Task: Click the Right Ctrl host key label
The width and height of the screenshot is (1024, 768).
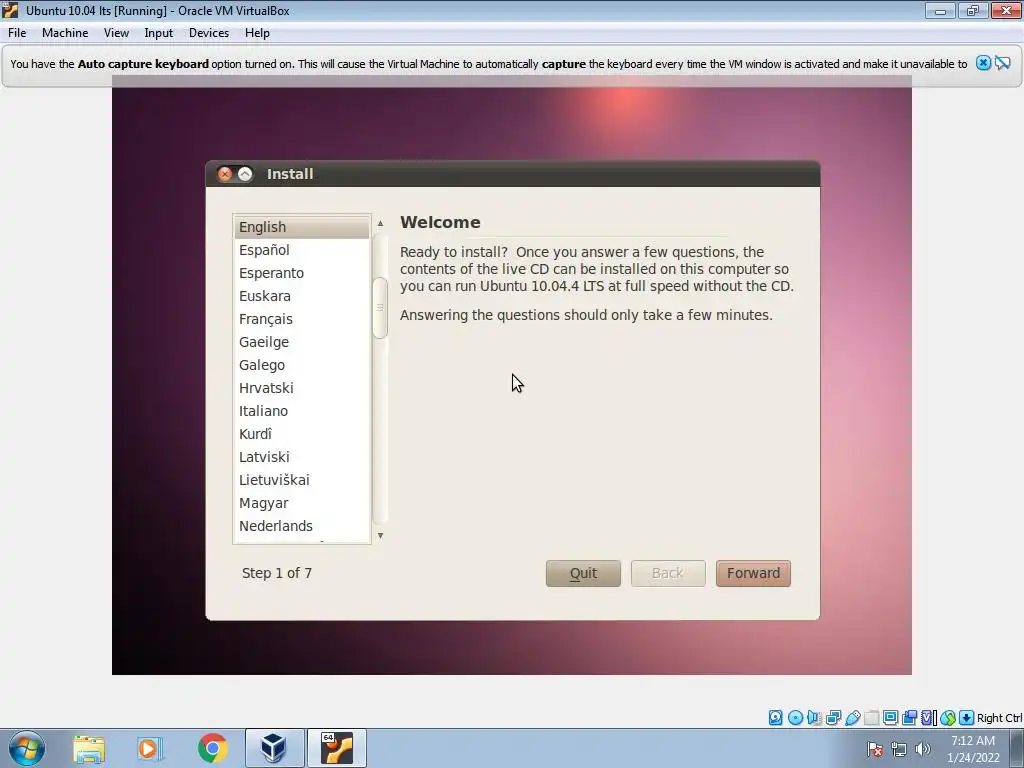Action: (1000, 718)
